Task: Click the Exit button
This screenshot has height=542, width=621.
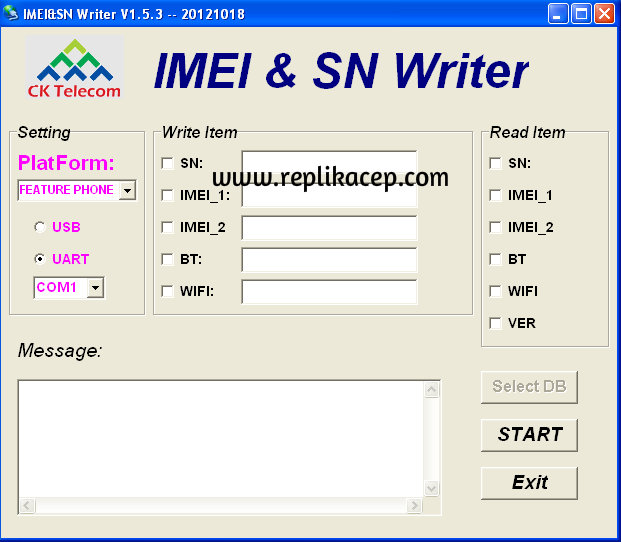Action: (529, 482)
